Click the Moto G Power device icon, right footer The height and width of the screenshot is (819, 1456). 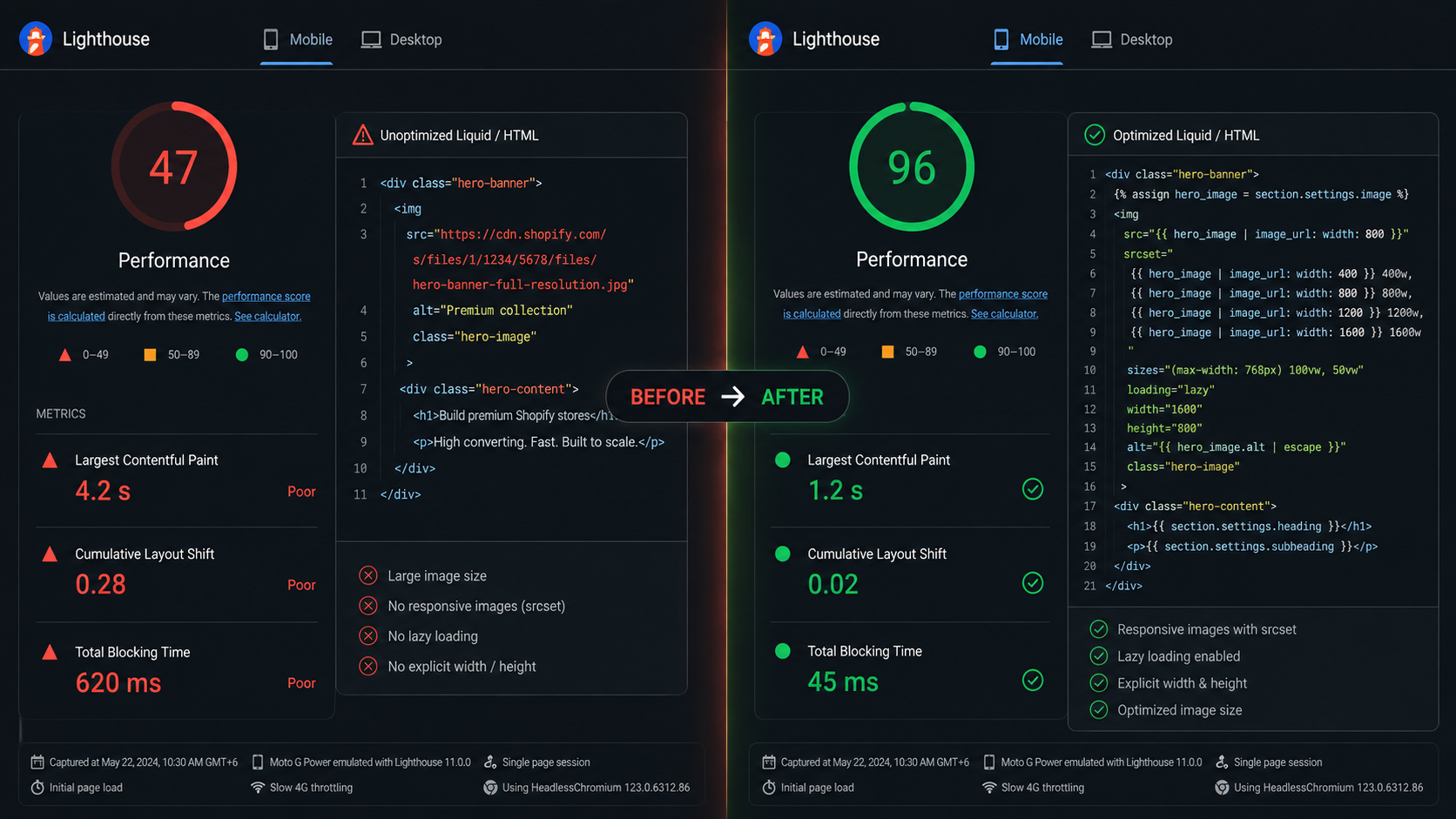[x=989, y=762]
